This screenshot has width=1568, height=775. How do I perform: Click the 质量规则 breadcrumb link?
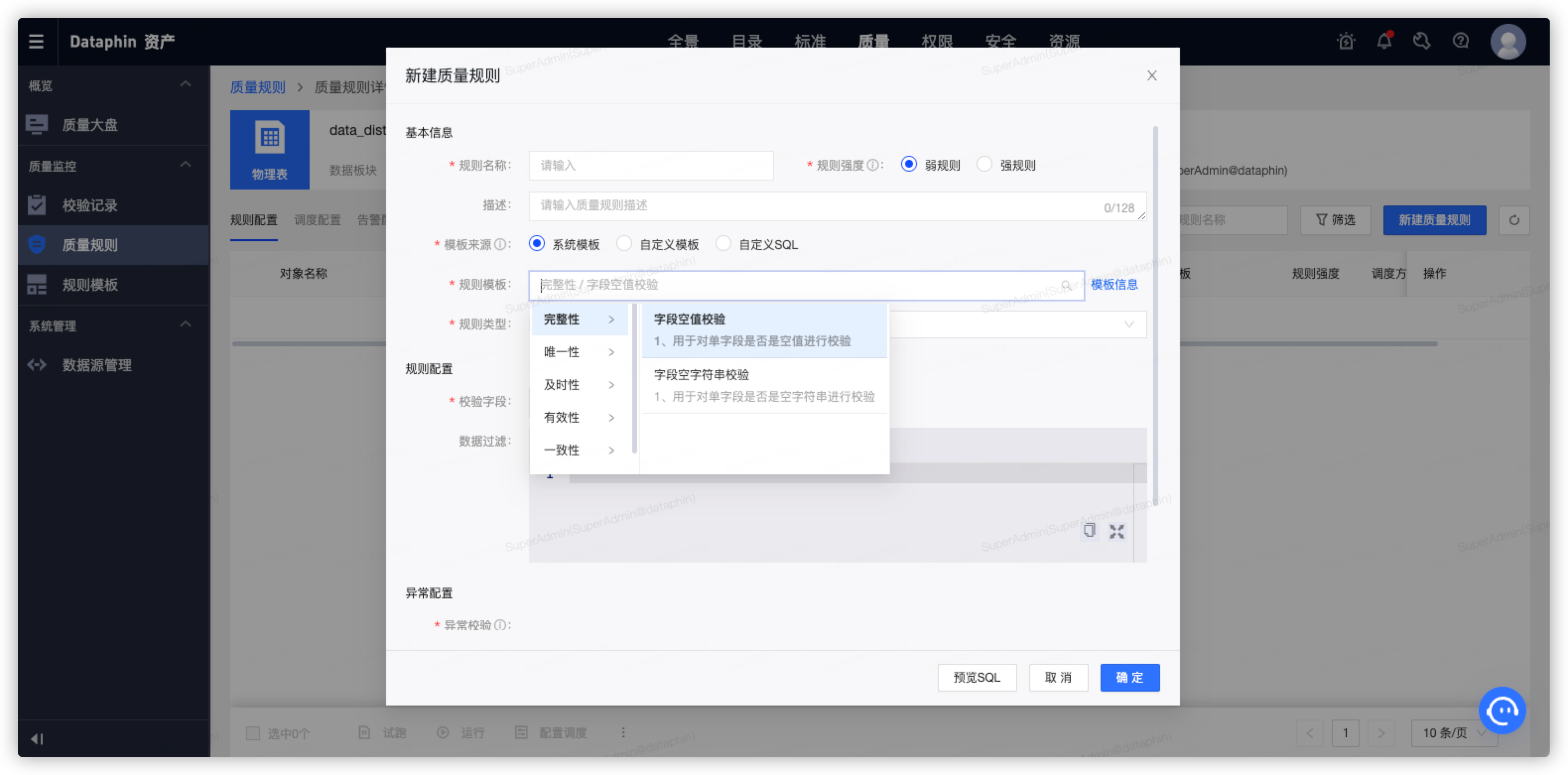point(258,87)
